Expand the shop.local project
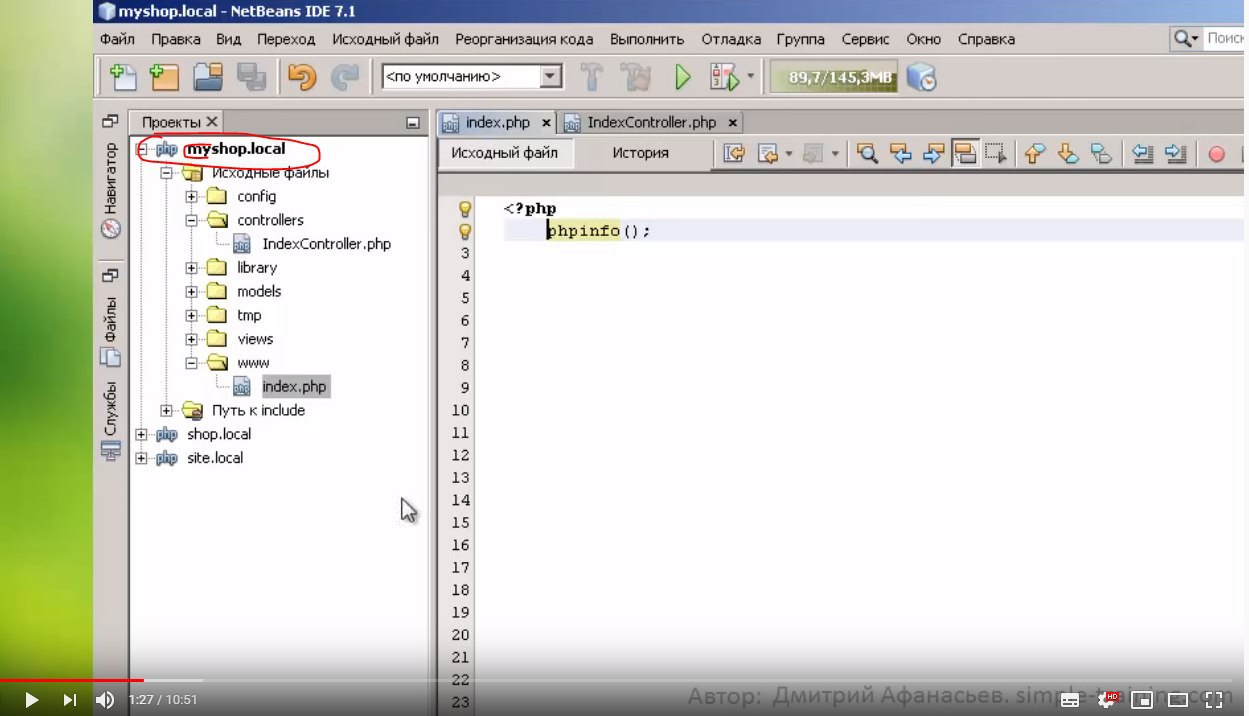This screenshot has width=1249, height=716. tap(142, 434)
